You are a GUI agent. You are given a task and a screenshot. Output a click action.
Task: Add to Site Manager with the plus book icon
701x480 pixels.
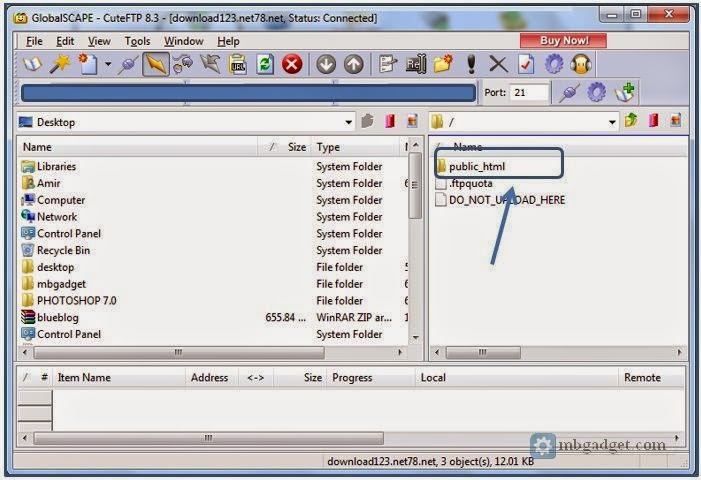(x=625, y=93)
